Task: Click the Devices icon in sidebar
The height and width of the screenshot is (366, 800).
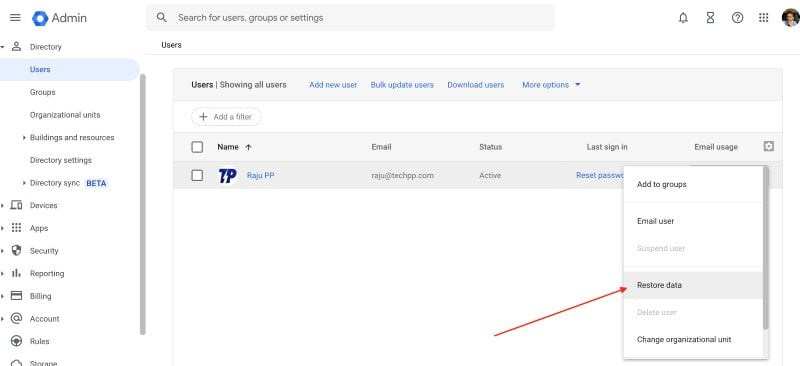Action: [16, 205]
